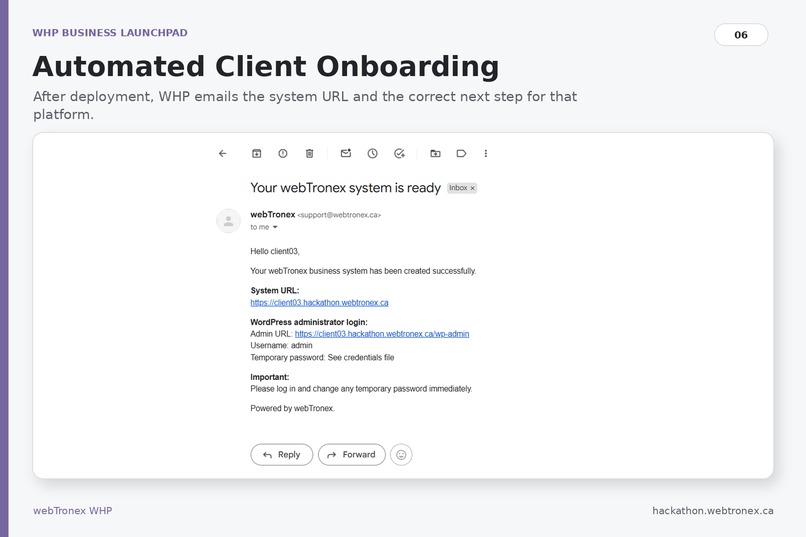806x537 pixels.
Task: Delete the email with the trash icon
Action: coord(309,153)
